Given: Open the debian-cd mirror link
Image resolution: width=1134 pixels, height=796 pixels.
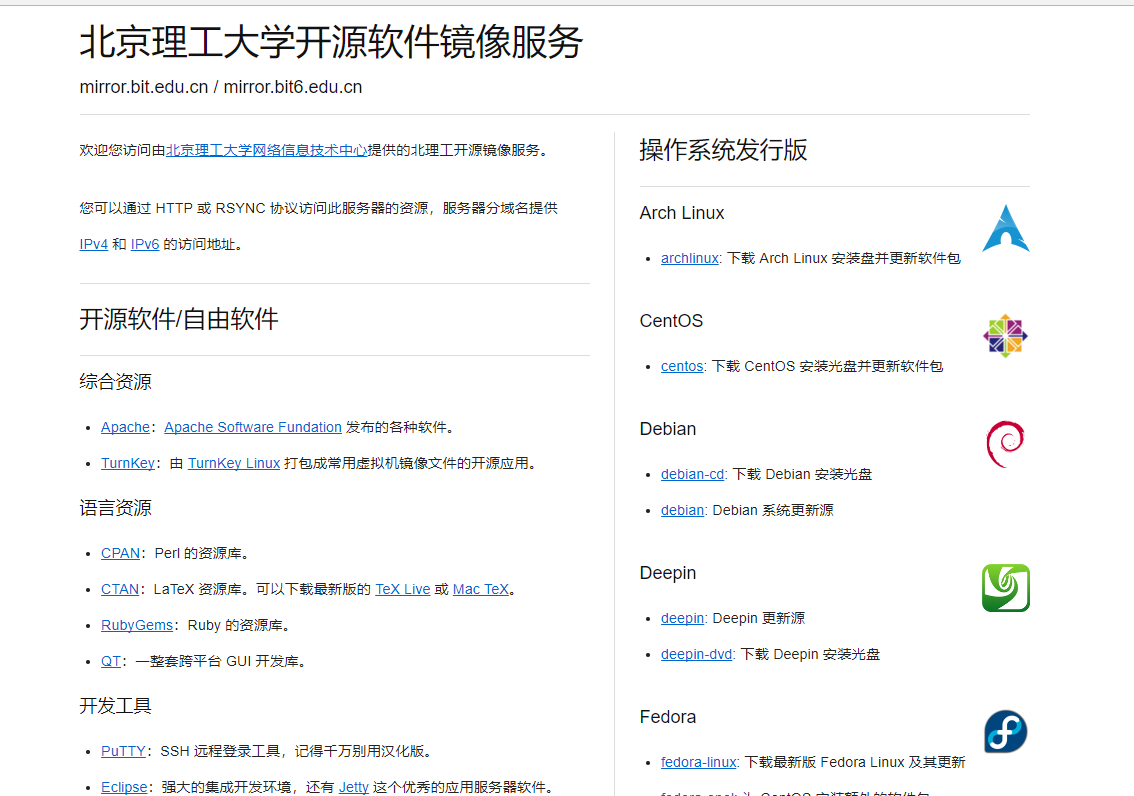Looking at the screenshot, I should (x=693, y=474).
